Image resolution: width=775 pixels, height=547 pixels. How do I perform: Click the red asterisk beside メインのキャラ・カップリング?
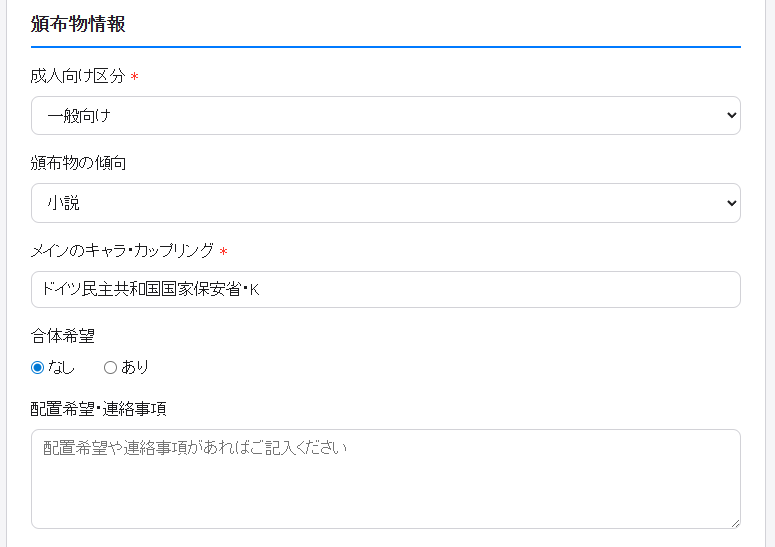(224, 251)
